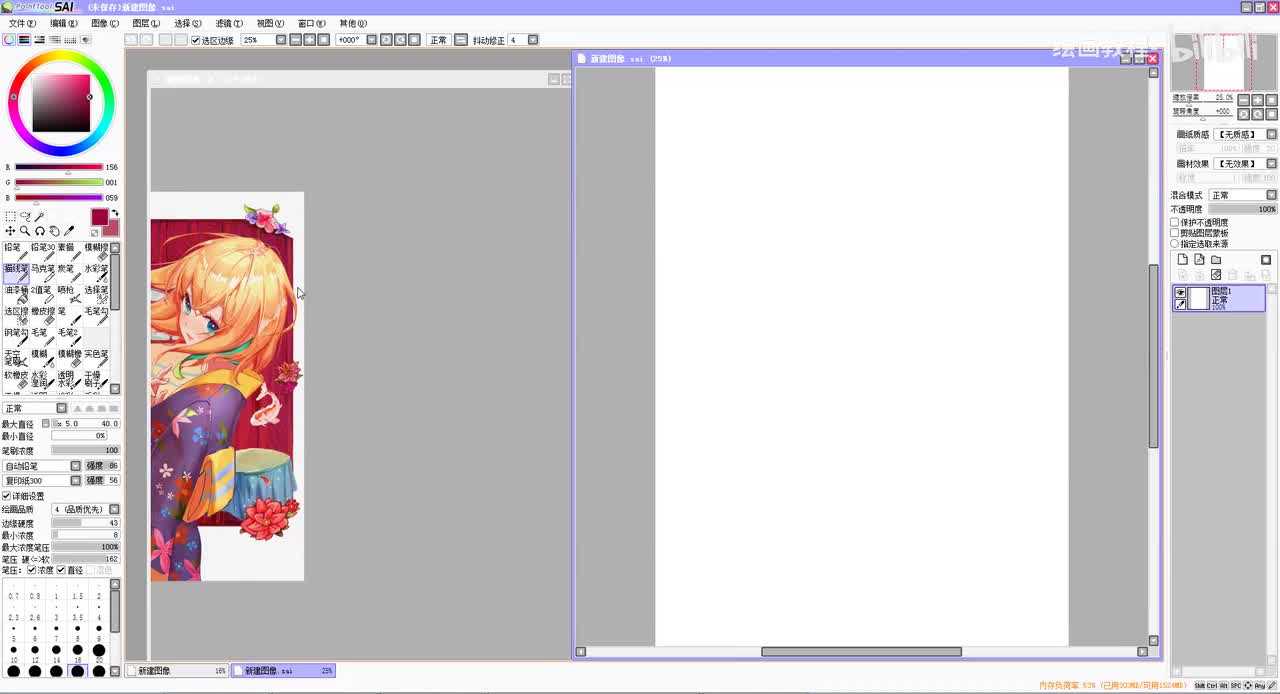The width and height of the screenshot is (1280, 694).
Task: Open the 图层 menu
Action: click(146, 23)
